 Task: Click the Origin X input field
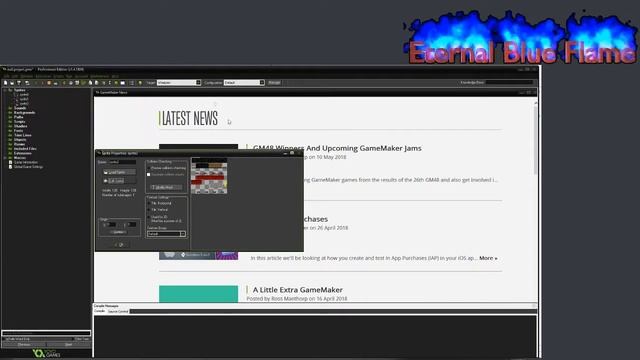[111, 224]
